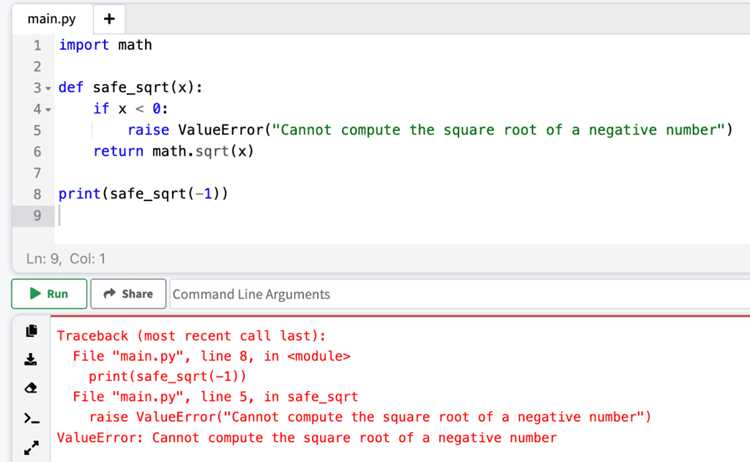Screen dimensions: 750x462
Task: Click the 'if x < 0:' code line
Action: click(131, 109)
